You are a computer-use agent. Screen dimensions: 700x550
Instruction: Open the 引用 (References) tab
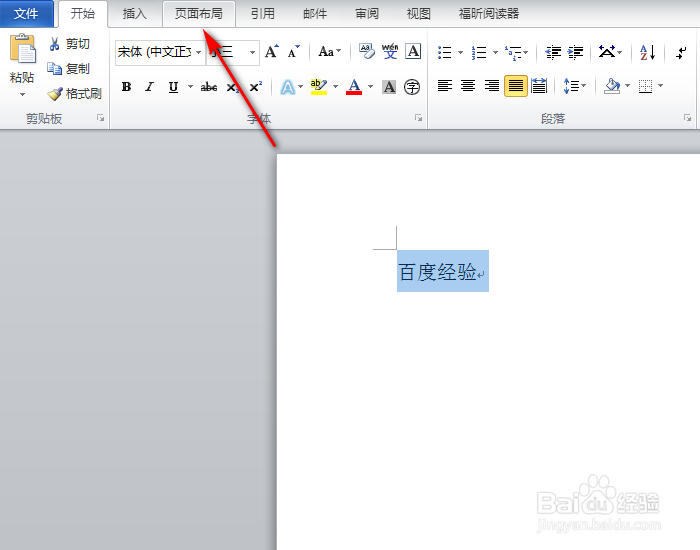coord(262,14)
